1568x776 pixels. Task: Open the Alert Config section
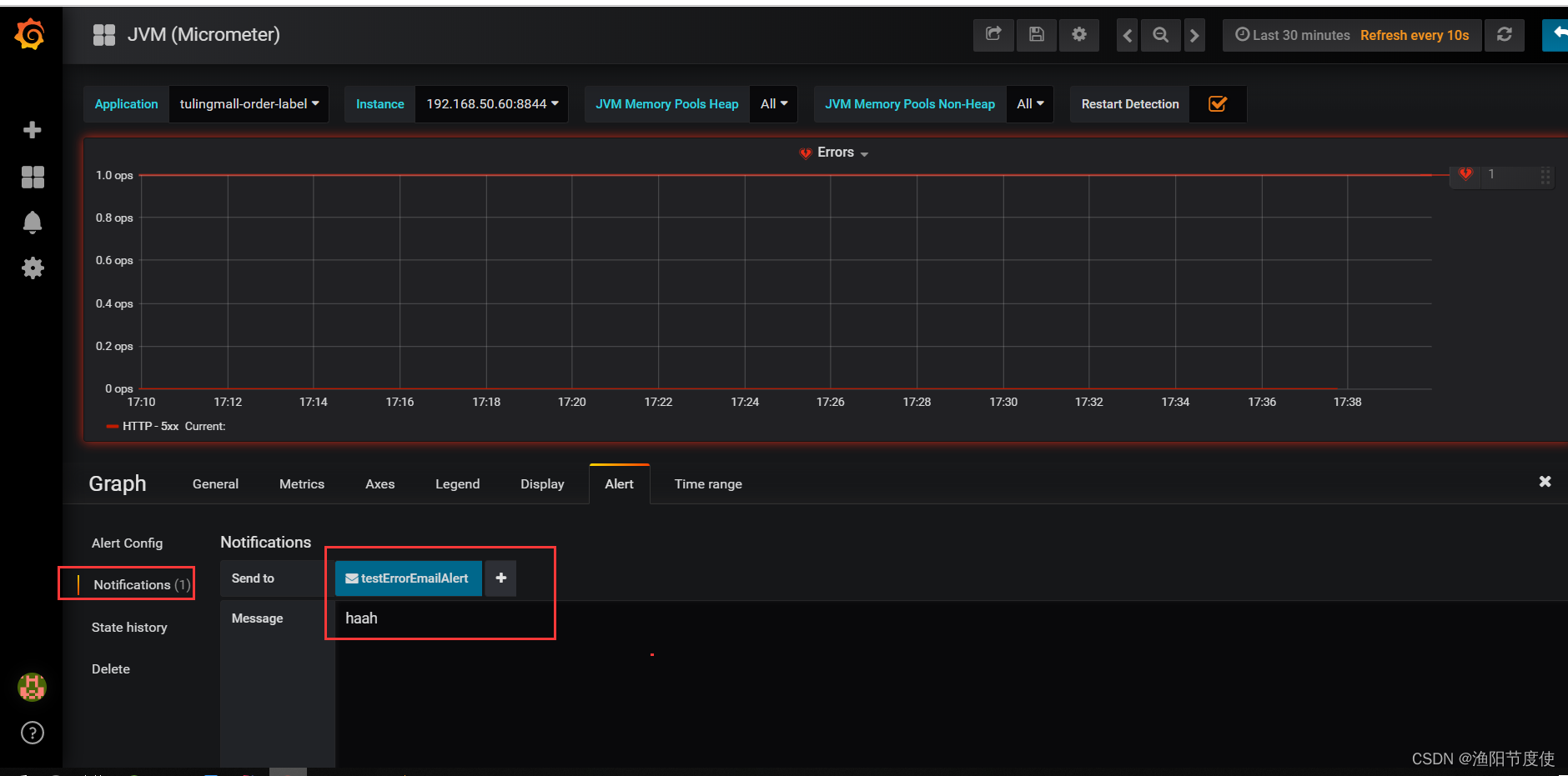pyautogui.click(x=127, y=543)
